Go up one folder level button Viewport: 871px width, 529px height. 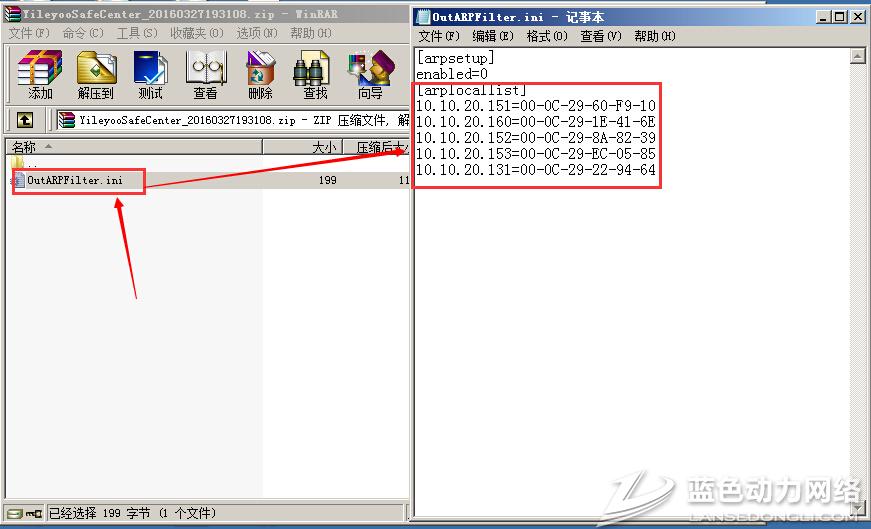click(x=25, y=121)
